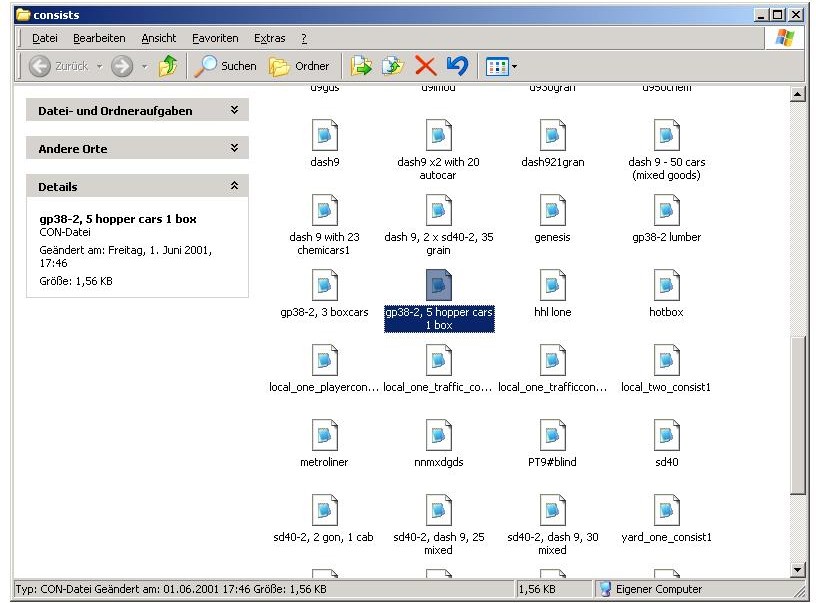Click the blue Undo arrow icon

[x=457, y=66]
